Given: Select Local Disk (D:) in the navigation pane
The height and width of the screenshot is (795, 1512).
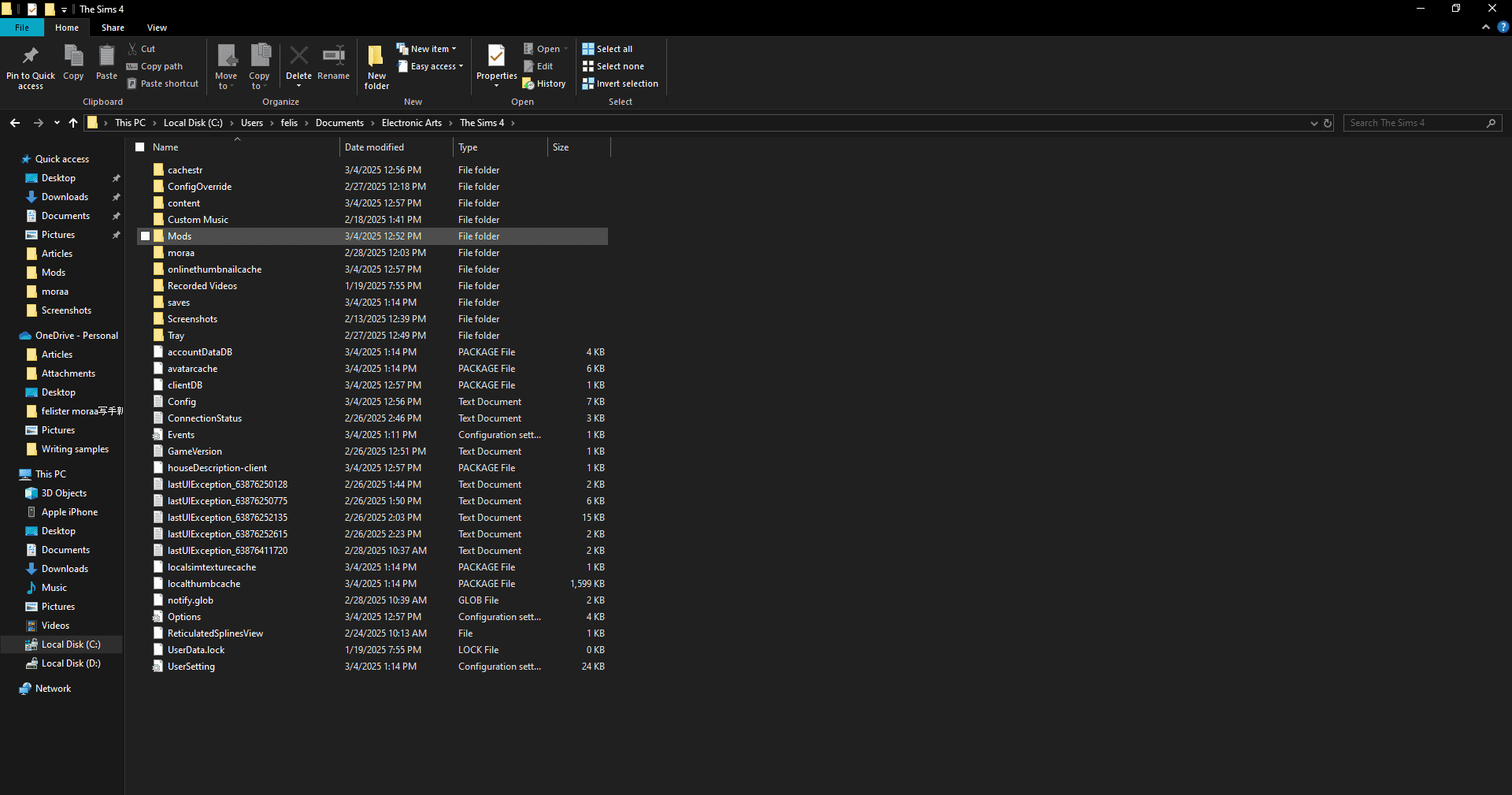Looking at the screenshot, I should pyautogui.click(x=71, y=663).
